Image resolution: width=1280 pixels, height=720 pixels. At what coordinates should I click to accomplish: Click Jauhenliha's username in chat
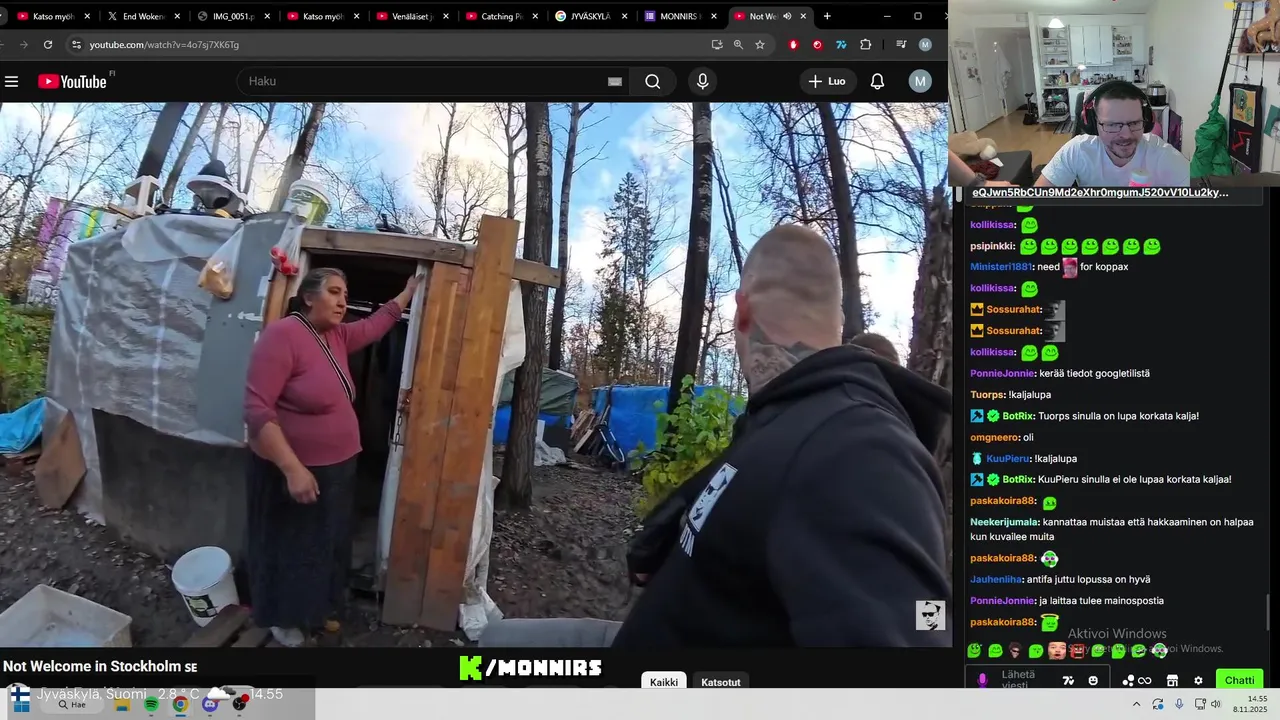pos(996,579)
